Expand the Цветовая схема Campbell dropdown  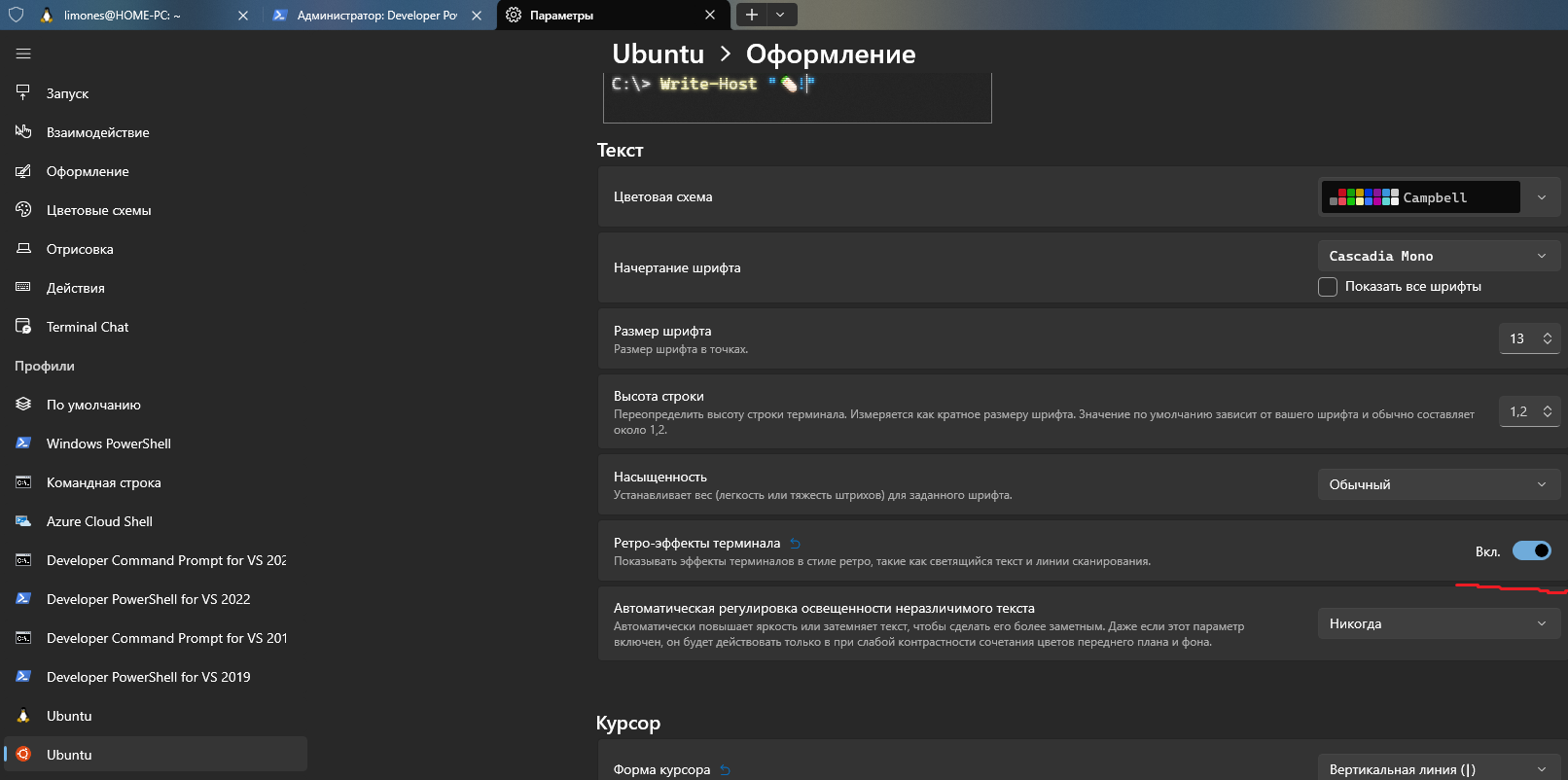(1440, 197)
